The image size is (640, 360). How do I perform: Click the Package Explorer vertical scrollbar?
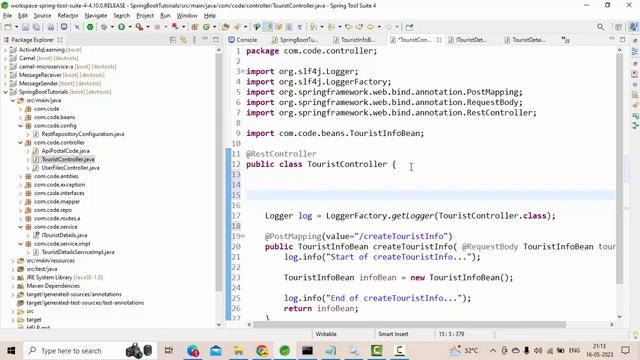219,173
